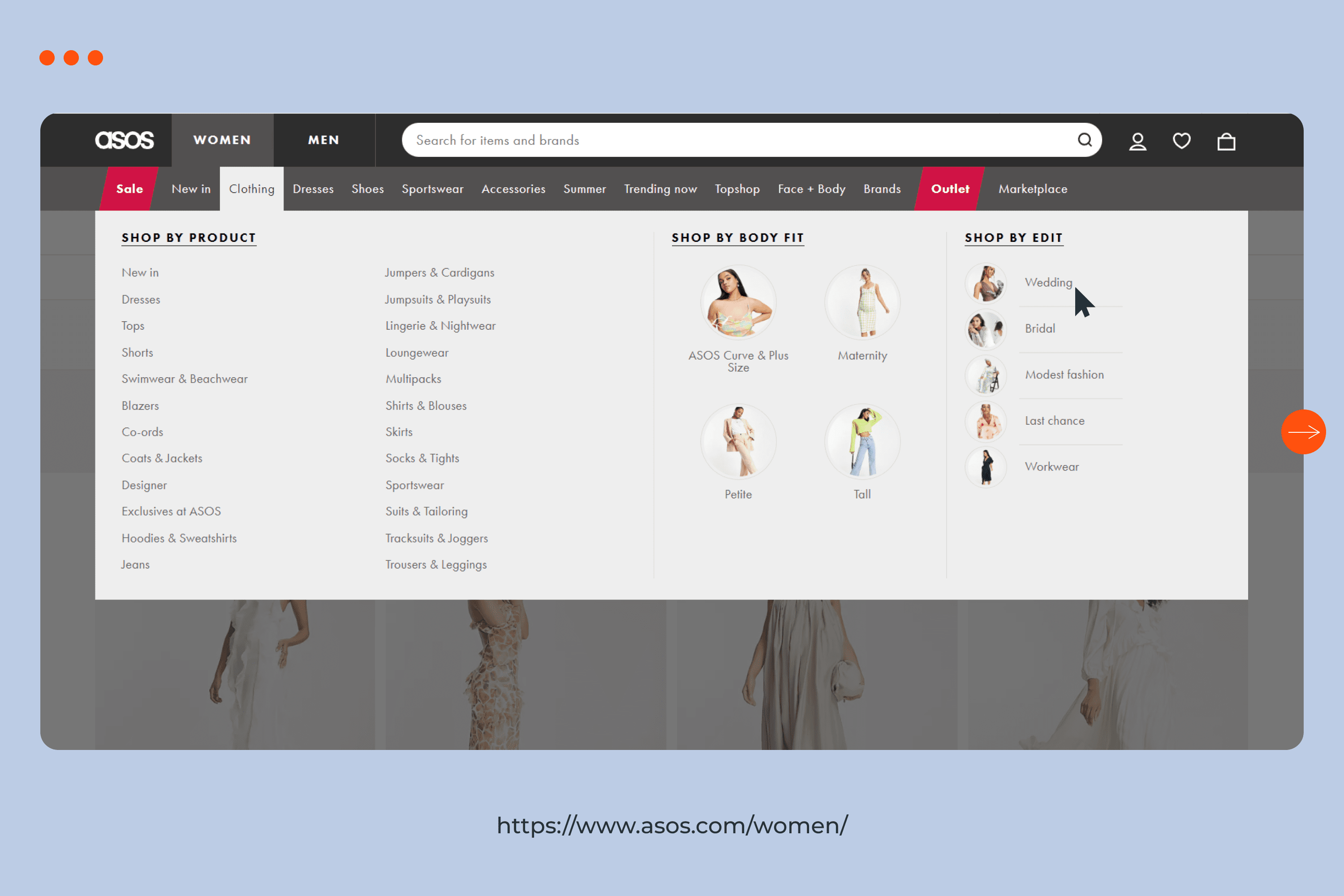Switch to the WOMEN tab
Viewport: 1344px width, 896px height.
pos(222,140)
